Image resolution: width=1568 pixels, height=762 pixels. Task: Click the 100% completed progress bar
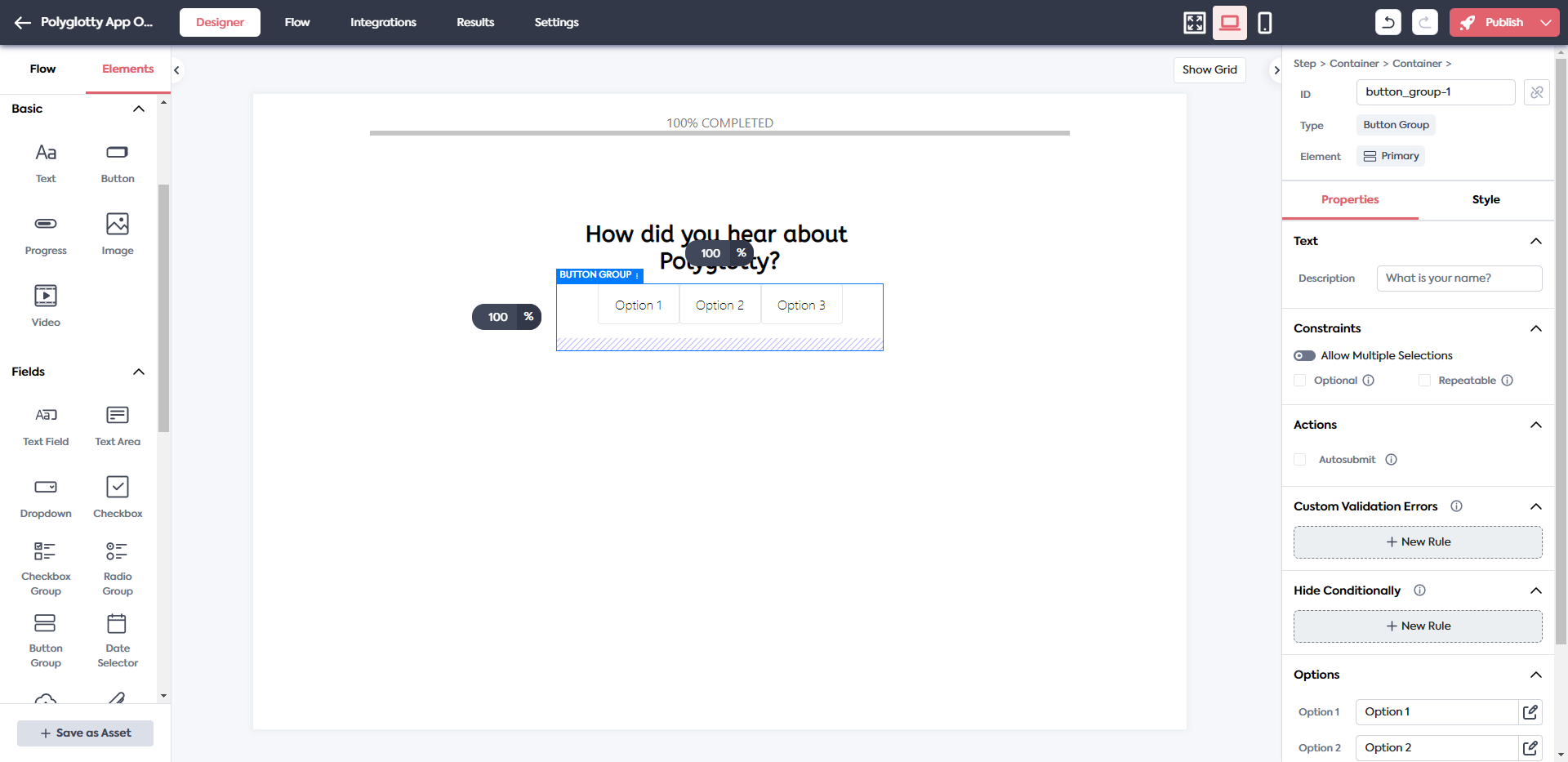[719, 132]
